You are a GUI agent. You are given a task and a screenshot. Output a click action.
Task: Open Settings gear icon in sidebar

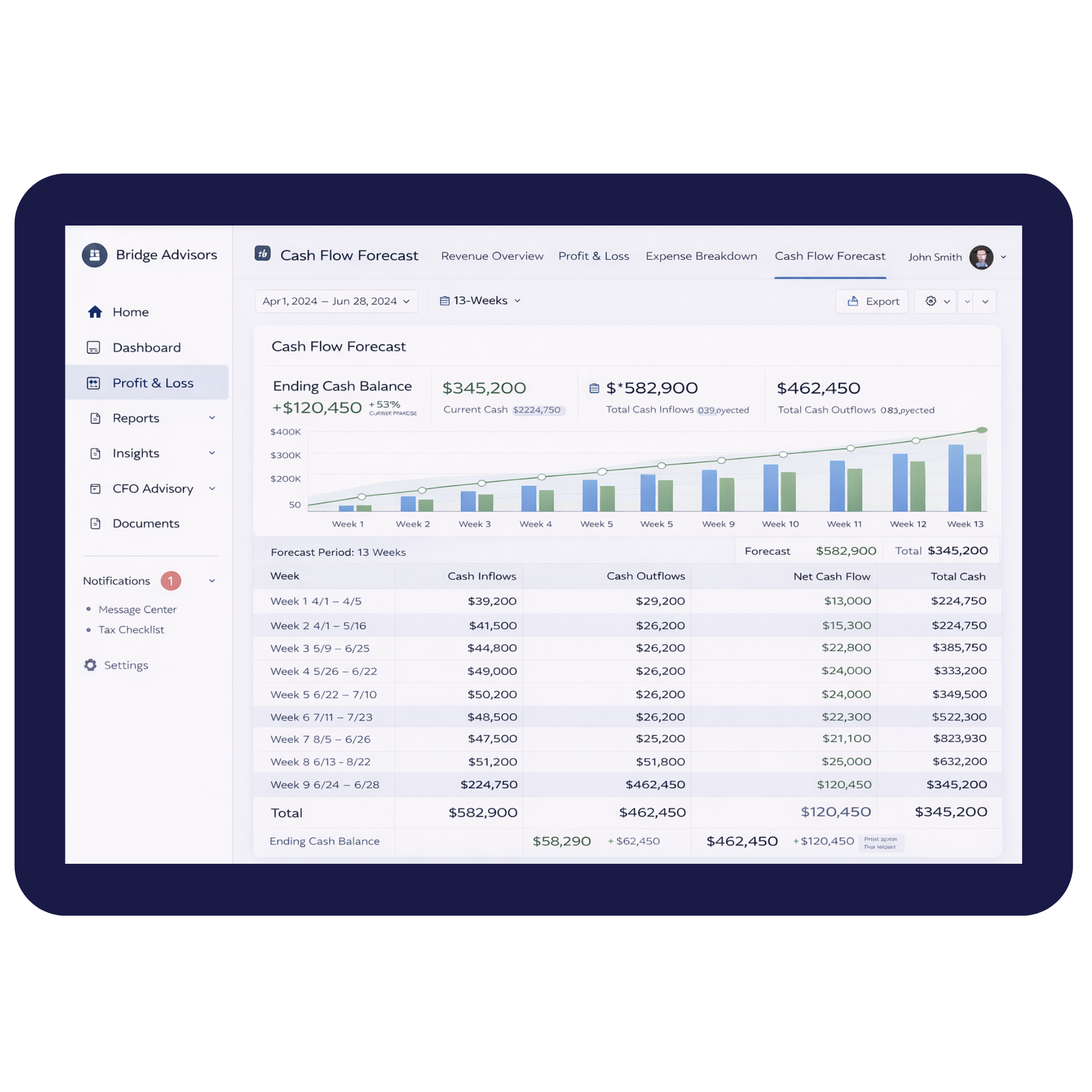tap(91, 665)
